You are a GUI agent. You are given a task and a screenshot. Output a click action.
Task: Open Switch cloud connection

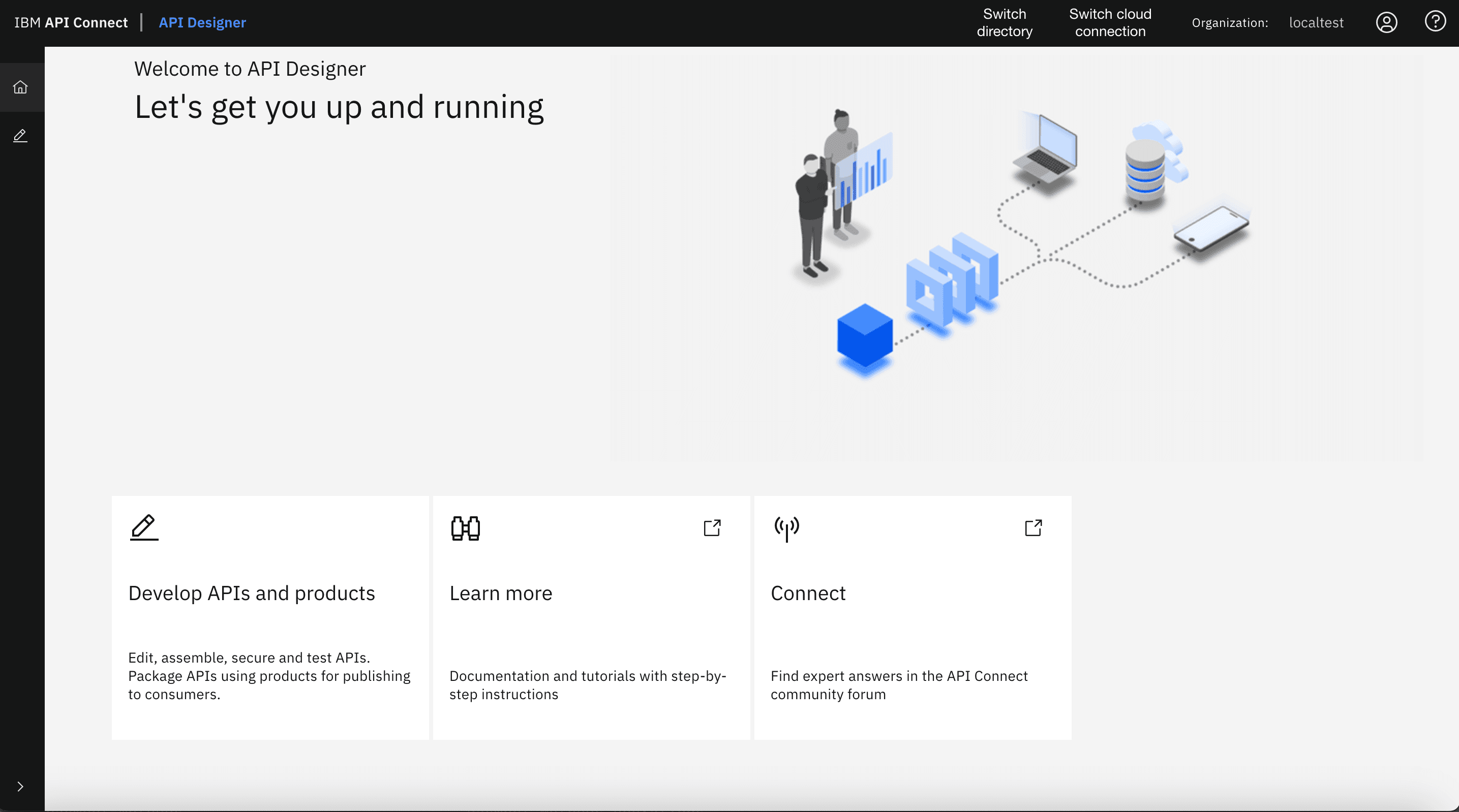point(1109,23)
